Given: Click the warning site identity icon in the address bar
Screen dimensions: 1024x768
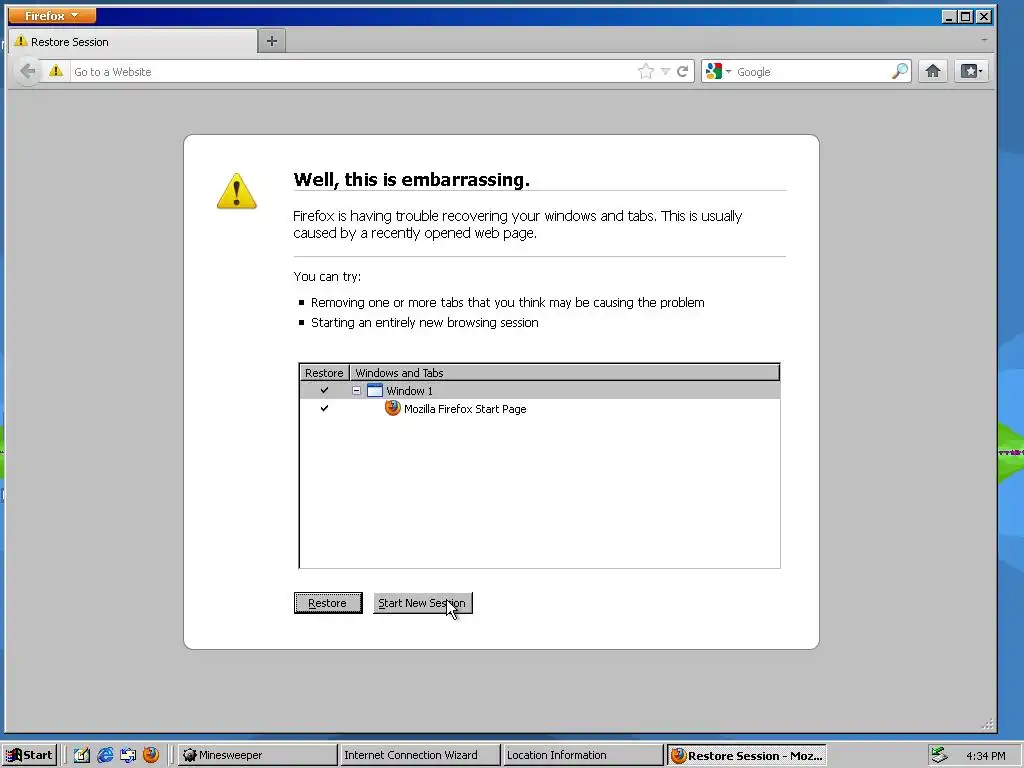Looking at the screenshot, I should coord(56,71).
